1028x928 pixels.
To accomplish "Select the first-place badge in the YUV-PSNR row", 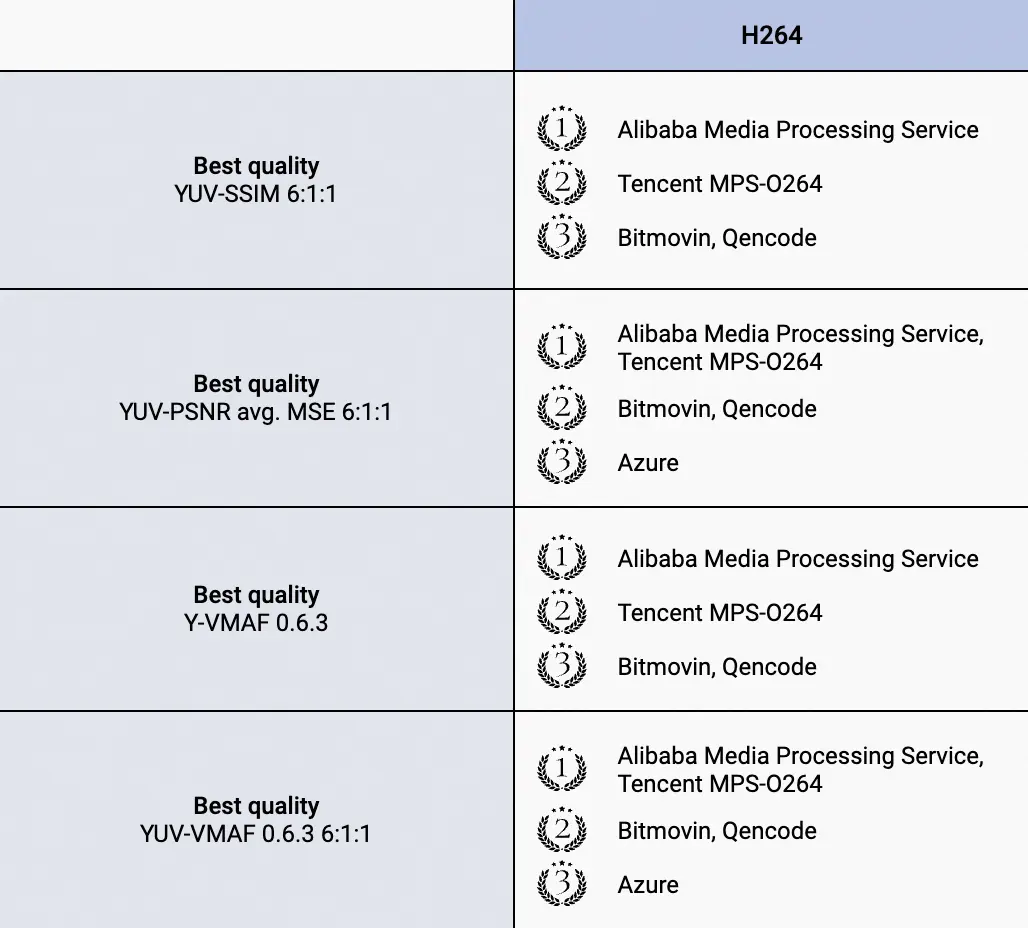I will 562,347.
